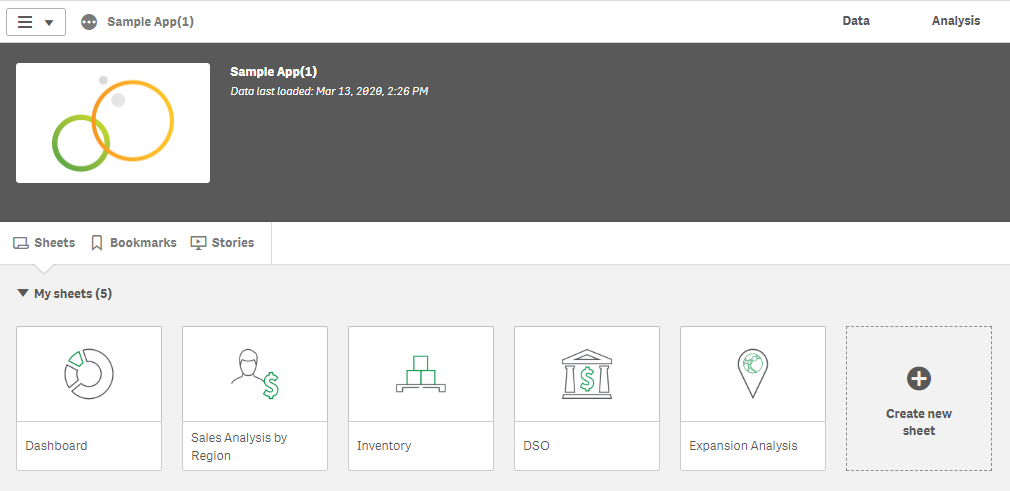Click the app options ellipsis icon
1010x491 pixels.
click(x=89, y=22)
